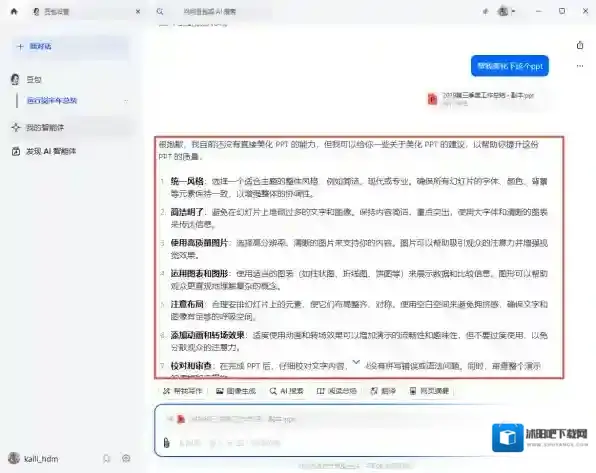The image size is (596, 473).
Task: Click the magnifier icon in the address bar
Action: (160, 12)
